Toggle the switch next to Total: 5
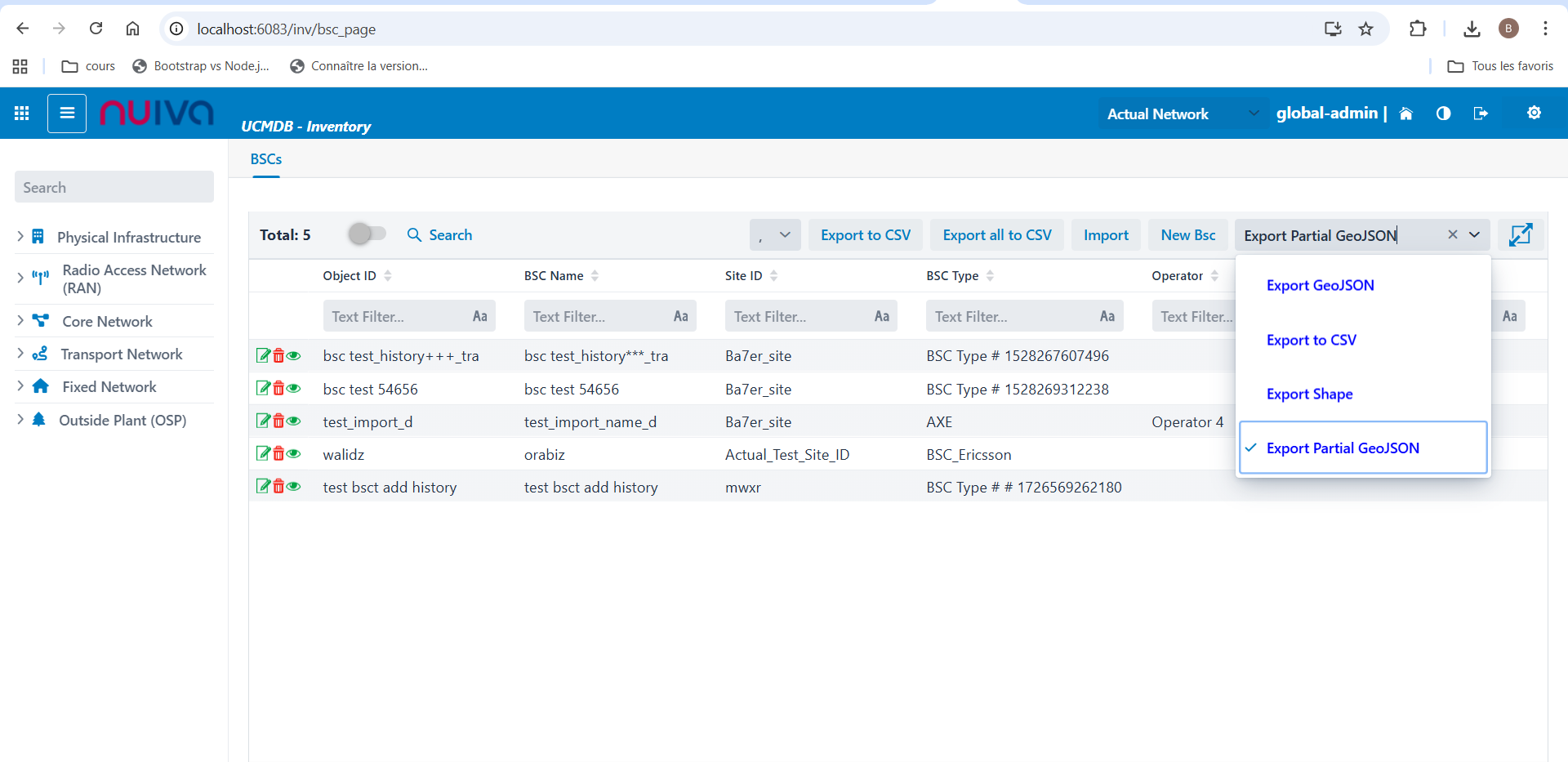The width and height of the screenshot is (1568, 762). [367, 234]
